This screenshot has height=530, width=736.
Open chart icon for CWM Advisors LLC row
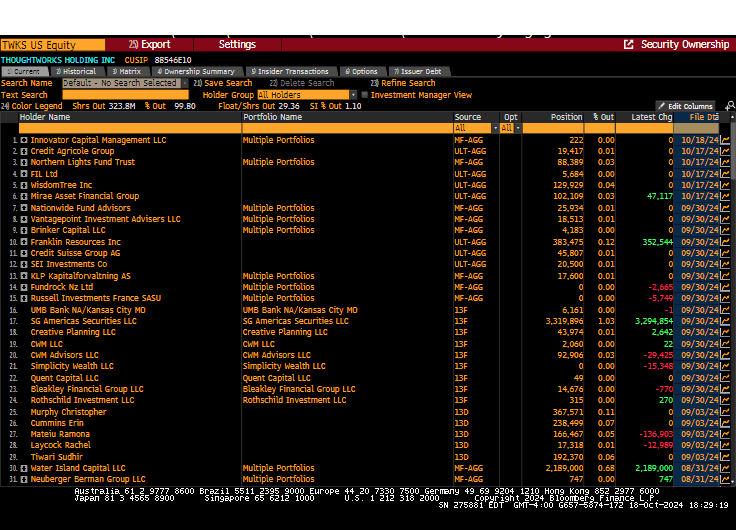pos(725,355)
